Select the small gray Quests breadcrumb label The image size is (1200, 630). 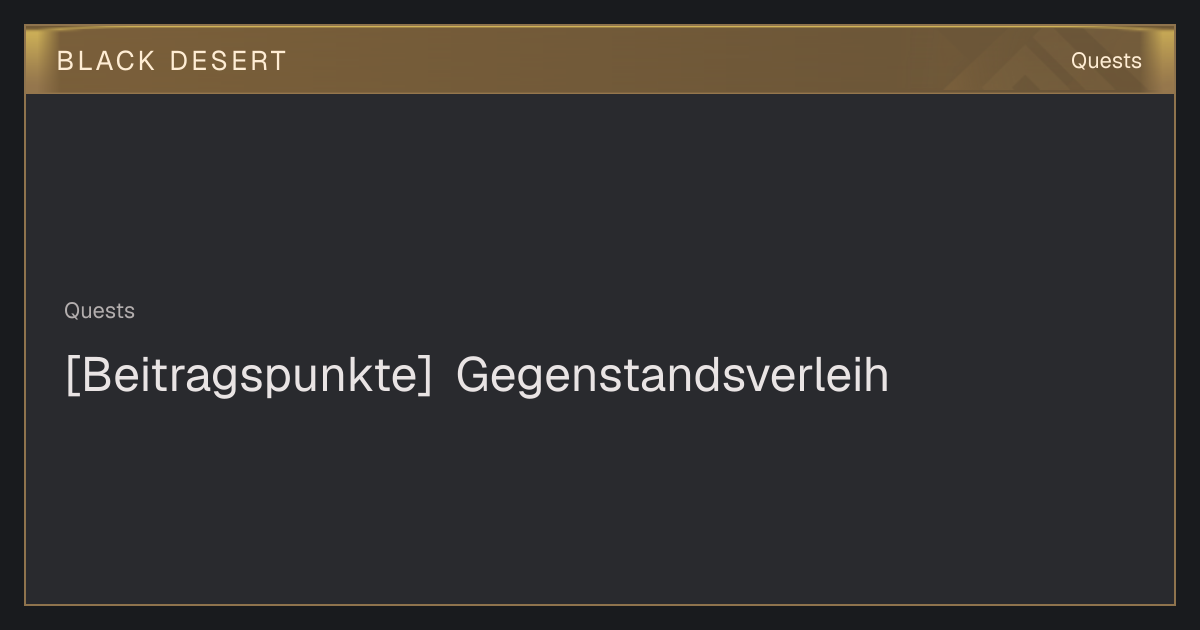99,311
